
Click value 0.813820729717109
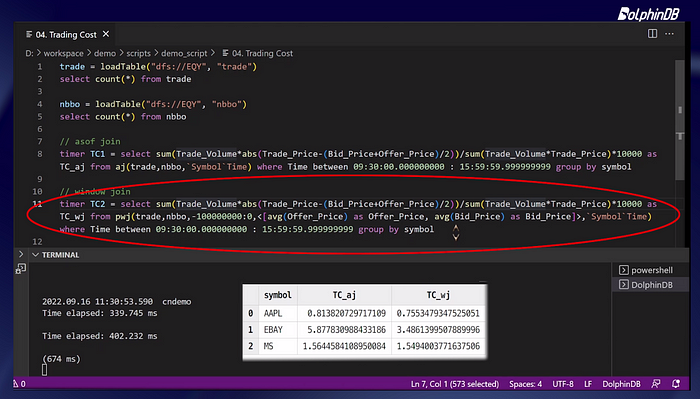point(346,313)
